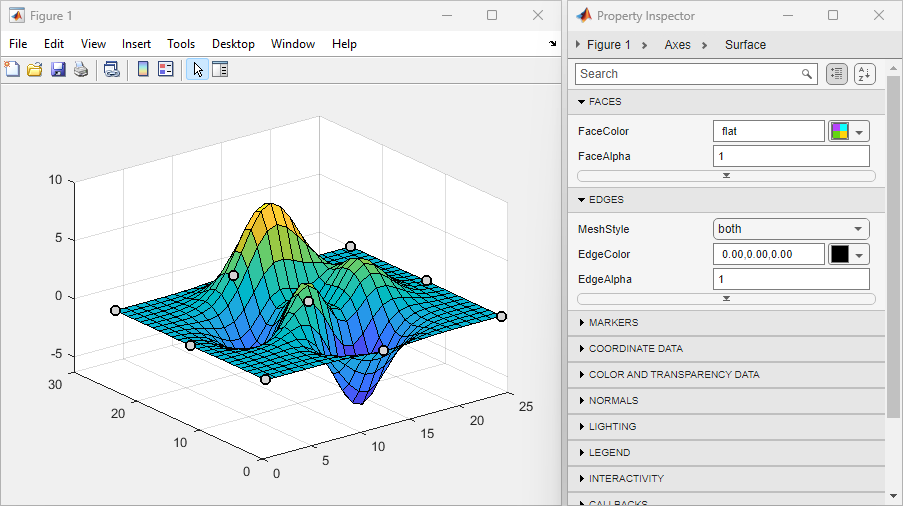The width and height of the screenshot is (903, 506).
Task: Click the Axes breadcrumb link
Action: tap(677, 45)
